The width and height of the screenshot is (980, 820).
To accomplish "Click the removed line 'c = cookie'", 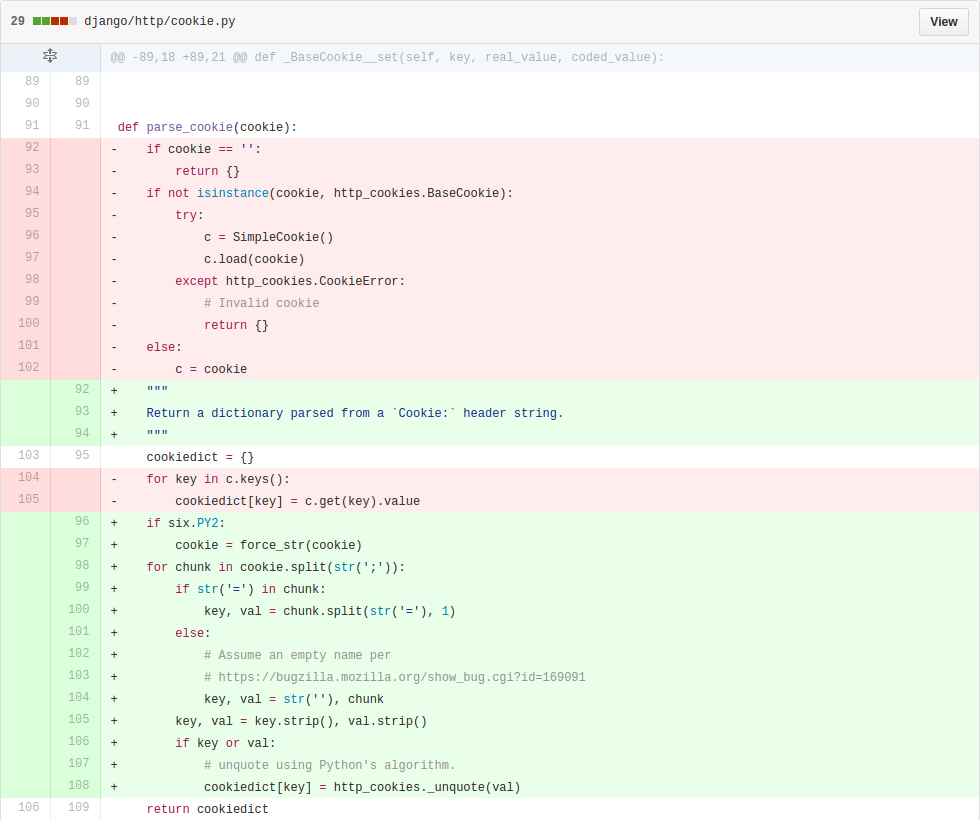I will tap(211, 369).
